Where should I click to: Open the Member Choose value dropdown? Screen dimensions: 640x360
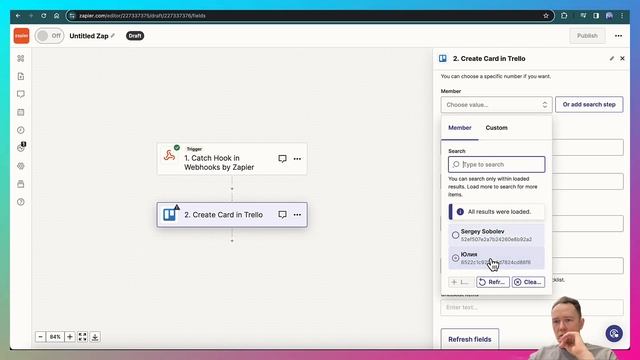(496, 105)
